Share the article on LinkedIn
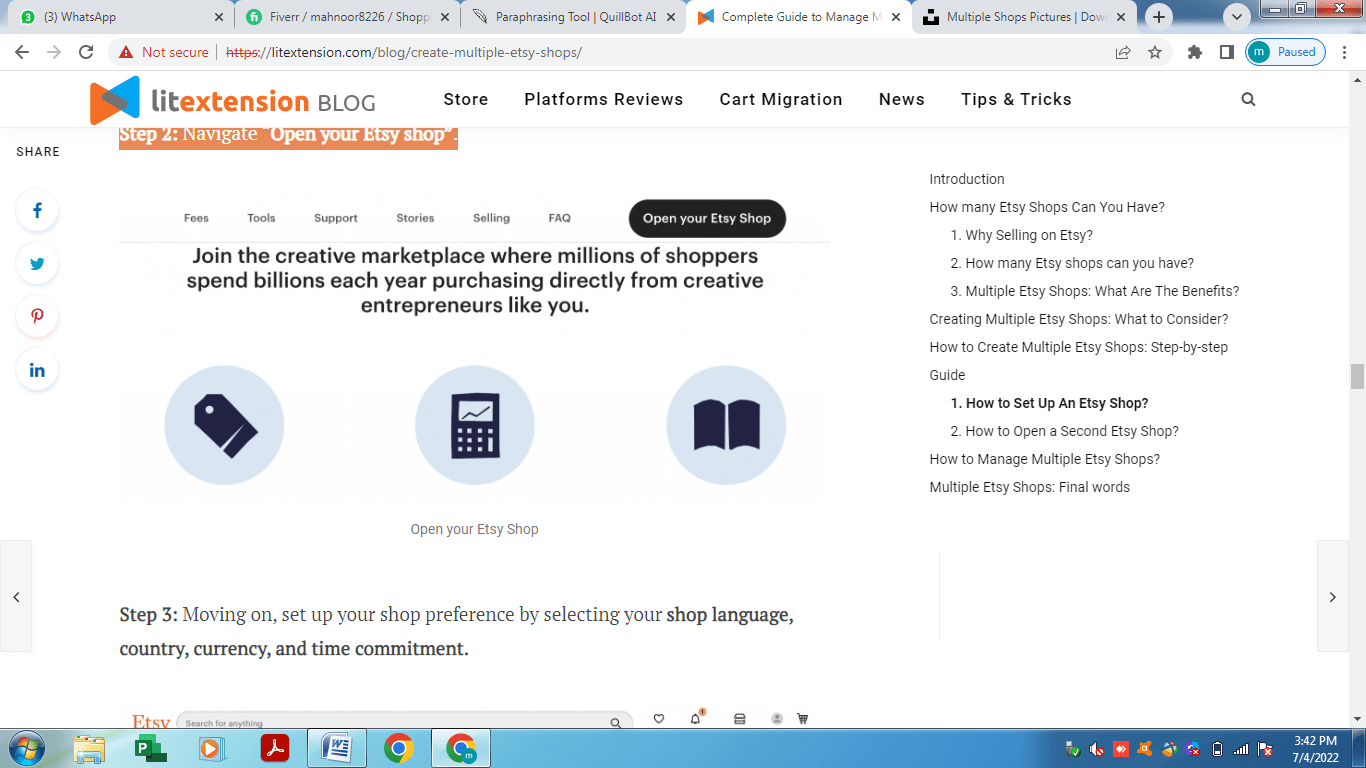1366x768 pixels. click(37, 370)
